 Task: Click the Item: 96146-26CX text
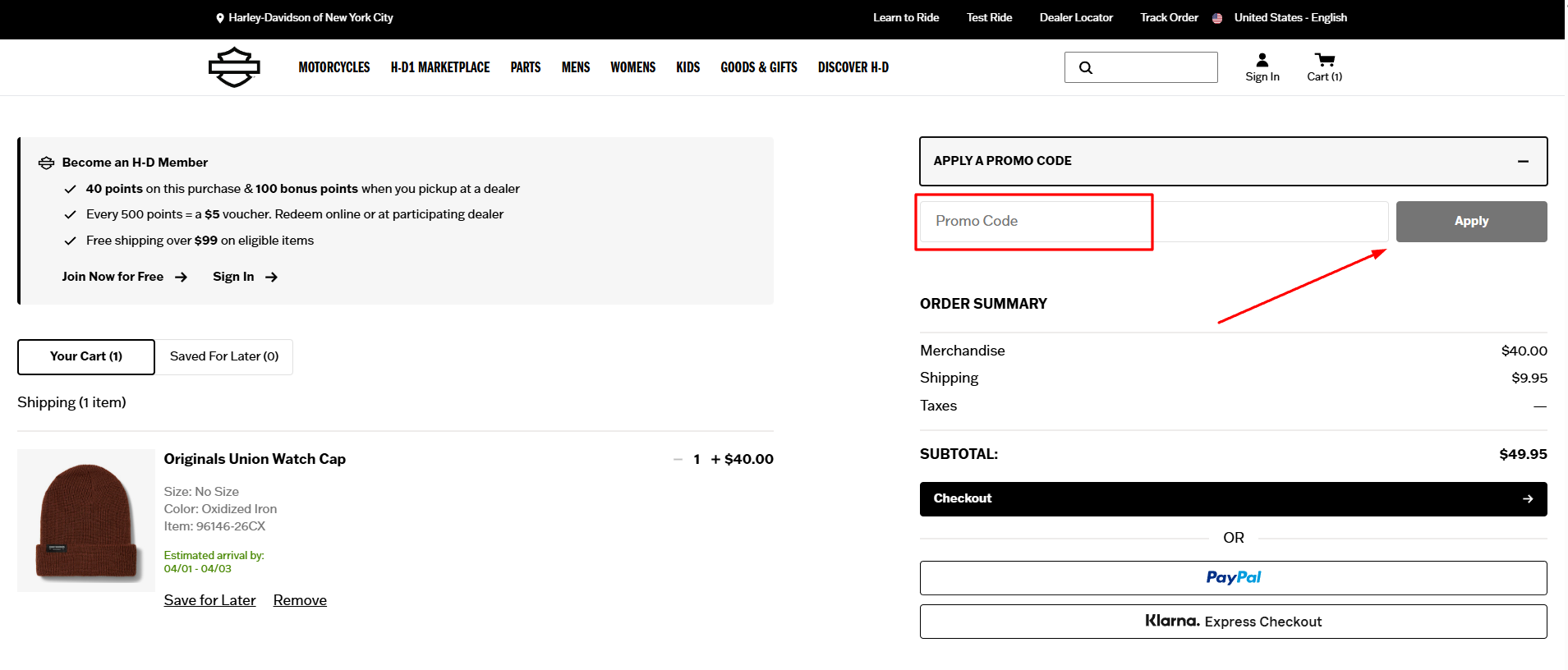(x=214, y=526)
